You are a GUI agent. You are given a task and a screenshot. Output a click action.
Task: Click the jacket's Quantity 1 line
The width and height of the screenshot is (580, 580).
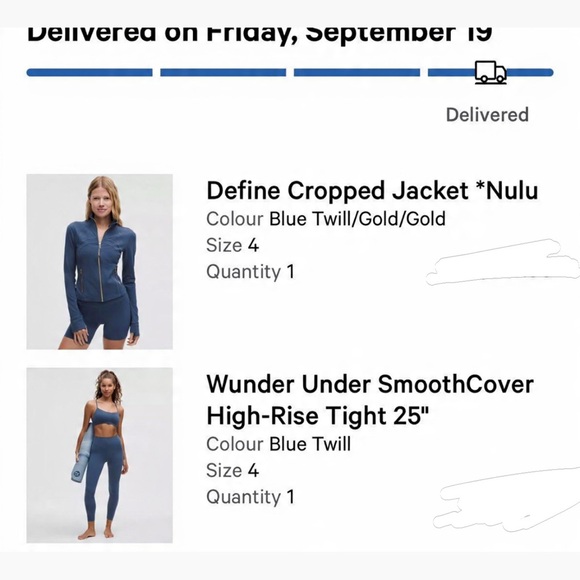[250, 272]
